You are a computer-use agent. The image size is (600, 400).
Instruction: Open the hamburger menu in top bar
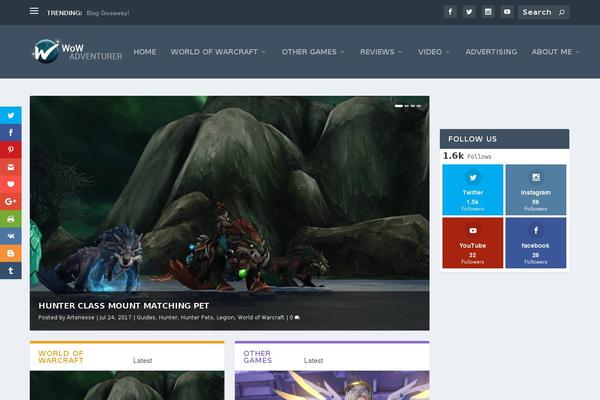(34, 11)
